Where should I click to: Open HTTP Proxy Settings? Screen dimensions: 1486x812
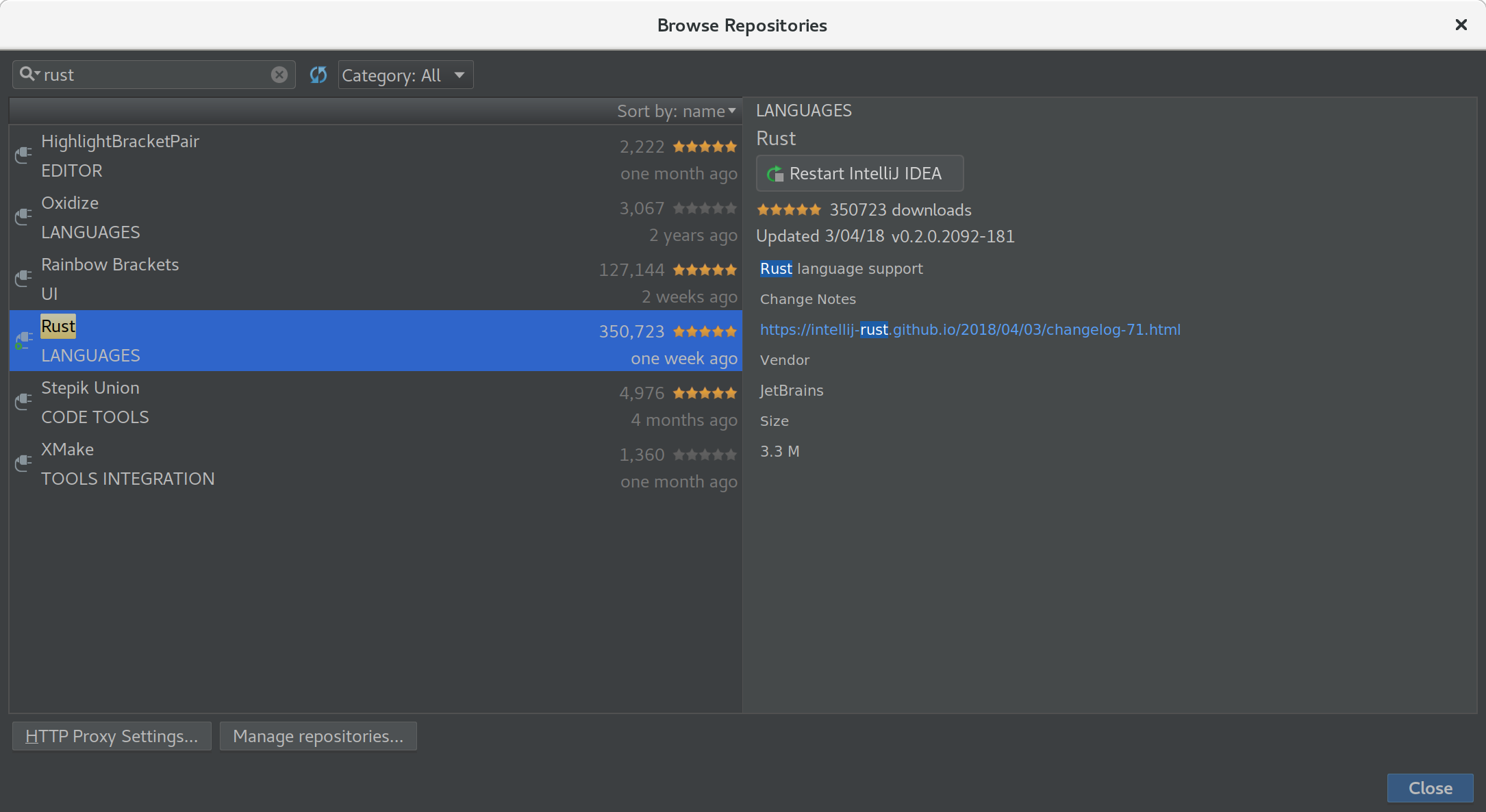pos(112,736)
